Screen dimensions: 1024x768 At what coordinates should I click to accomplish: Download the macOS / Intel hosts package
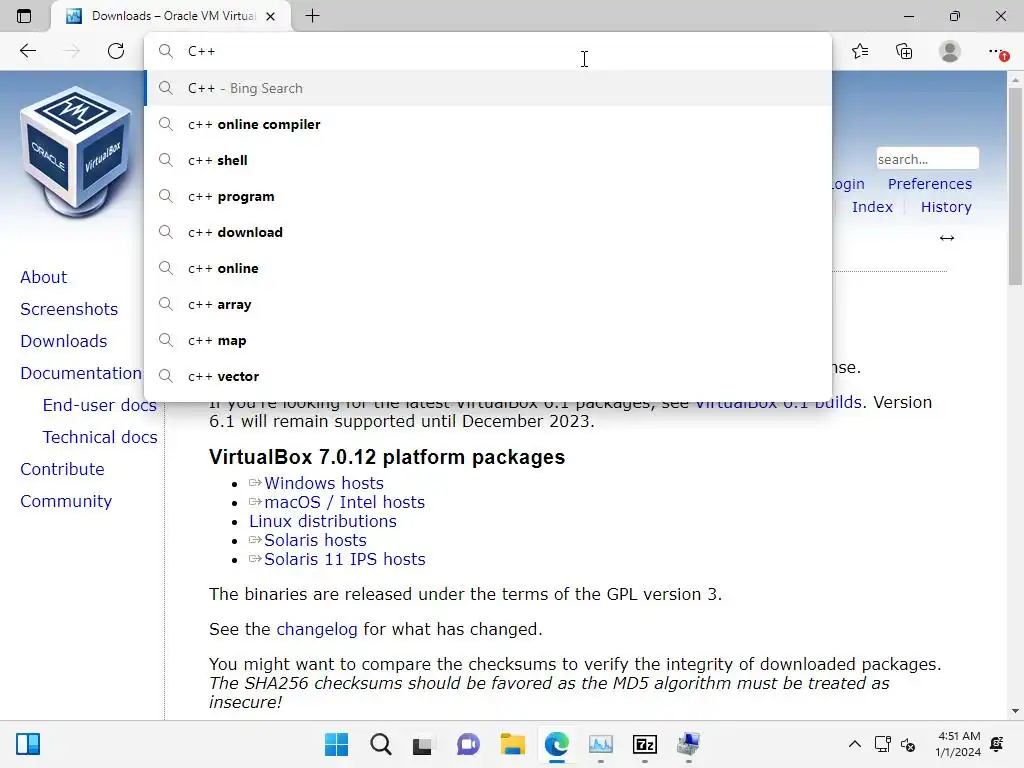point(344,502)
